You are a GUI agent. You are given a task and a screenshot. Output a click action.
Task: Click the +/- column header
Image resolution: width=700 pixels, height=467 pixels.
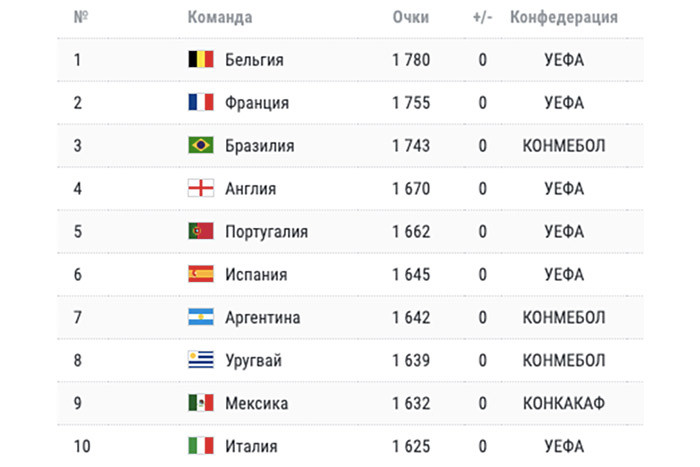(x=483, y=17)
